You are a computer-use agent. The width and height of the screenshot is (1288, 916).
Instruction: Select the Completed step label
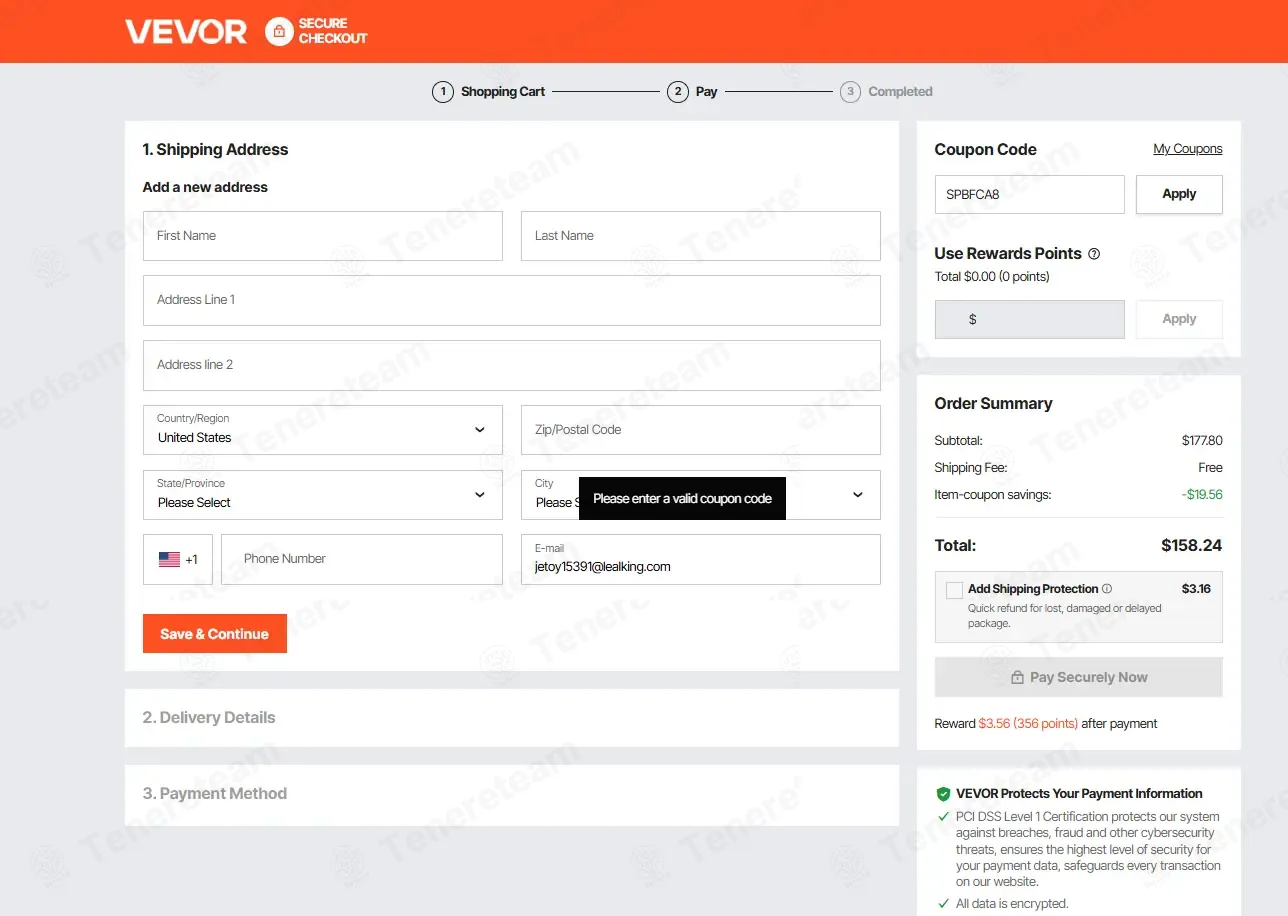[x=900, y=92]
